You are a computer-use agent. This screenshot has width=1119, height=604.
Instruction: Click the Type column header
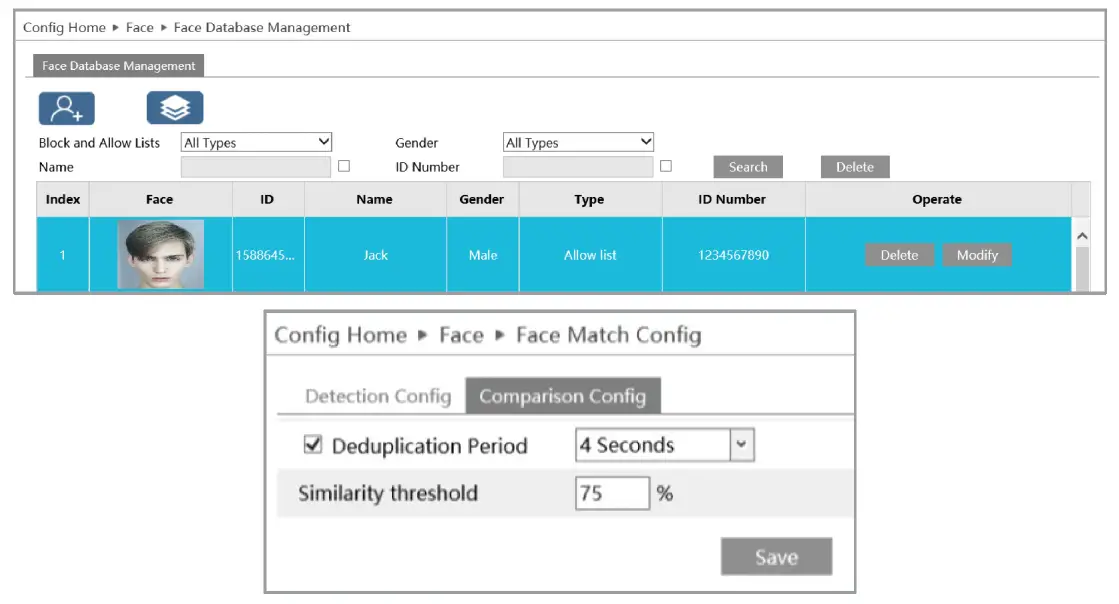tap(589, 199)
